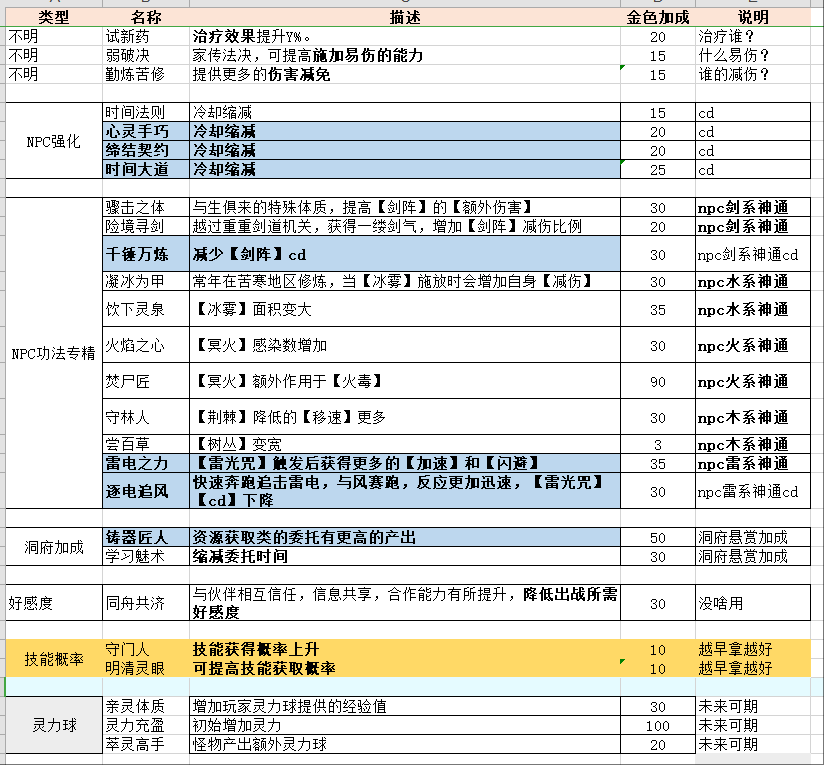Screen dimensions: 824x765
Task: Select the 同舟共济 description cell
Action: pos(390,599)
